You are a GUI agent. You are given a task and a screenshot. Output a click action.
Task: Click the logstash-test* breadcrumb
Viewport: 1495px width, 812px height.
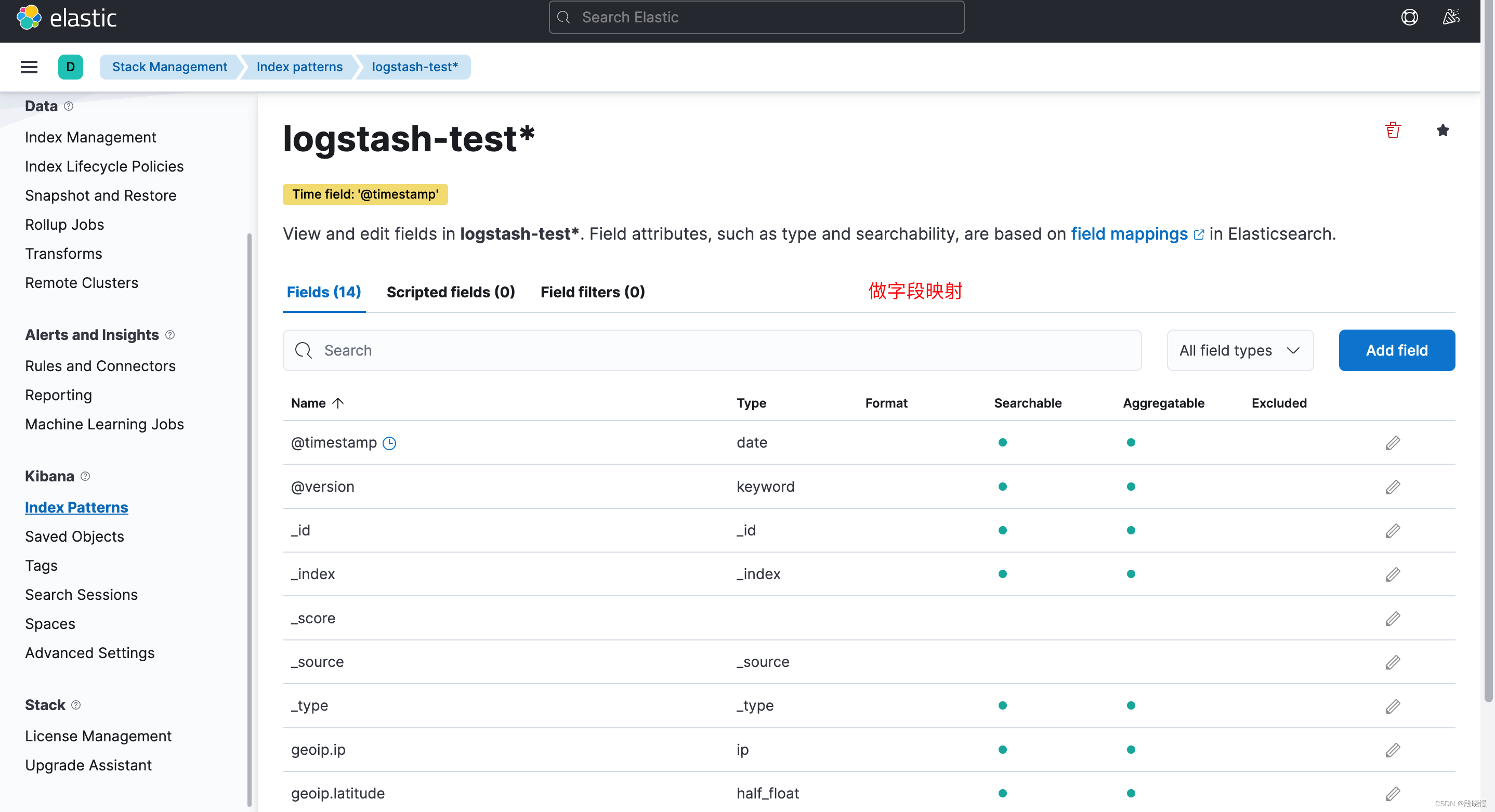point(415,67)
